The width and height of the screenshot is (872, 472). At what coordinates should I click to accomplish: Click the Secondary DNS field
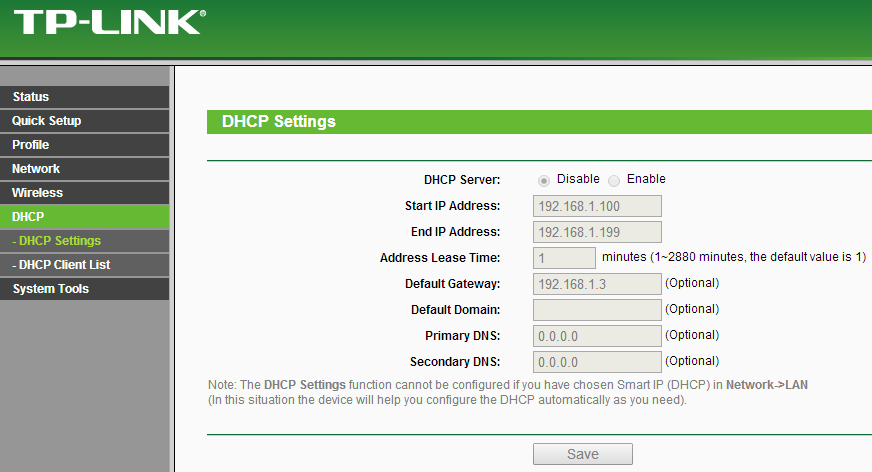pyautogui.click(x=597, y=362)
